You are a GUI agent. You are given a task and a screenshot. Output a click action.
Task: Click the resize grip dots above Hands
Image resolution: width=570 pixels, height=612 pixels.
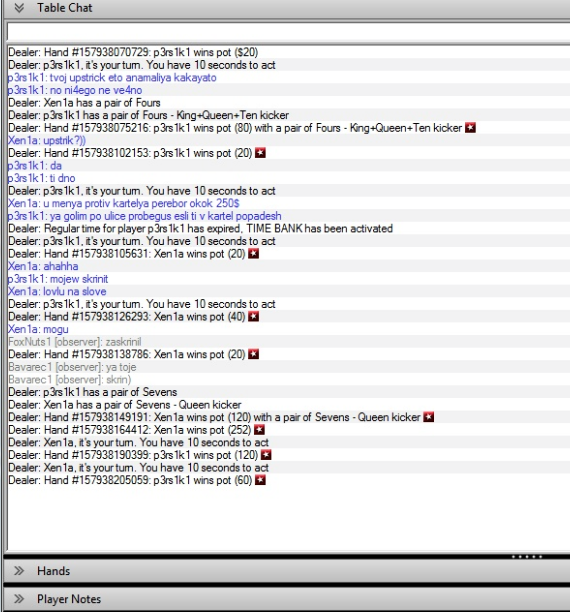(x=527, y=557)
